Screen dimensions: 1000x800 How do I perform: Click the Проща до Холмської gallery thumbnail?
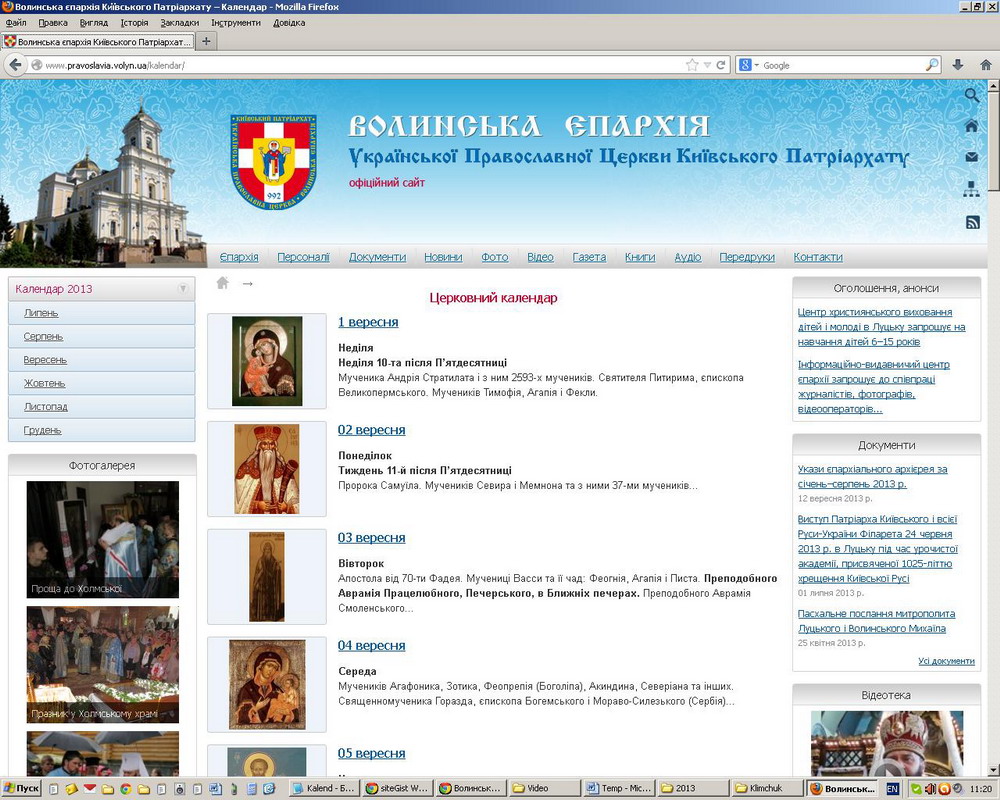tap(102, 539)
